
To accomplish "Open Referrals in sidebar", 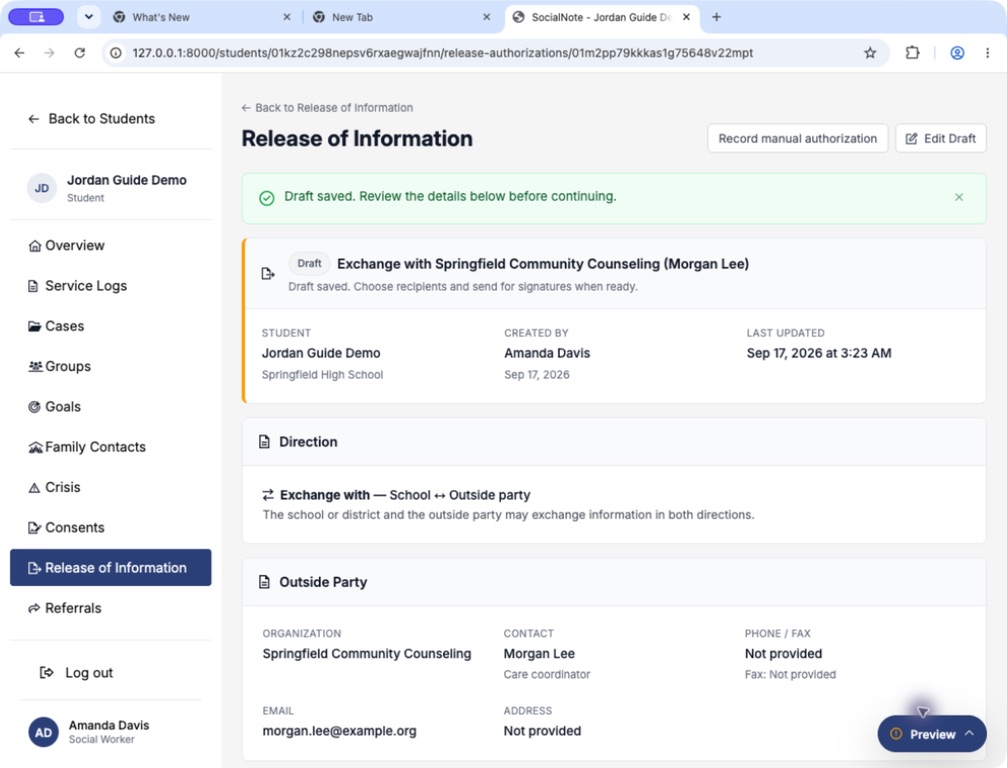I will 110,608.
